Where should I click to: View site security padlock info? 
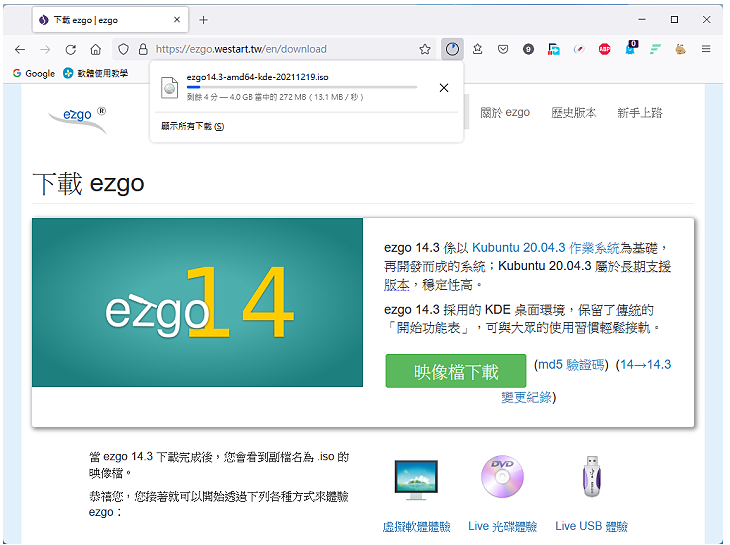click(x=143, y=49)
